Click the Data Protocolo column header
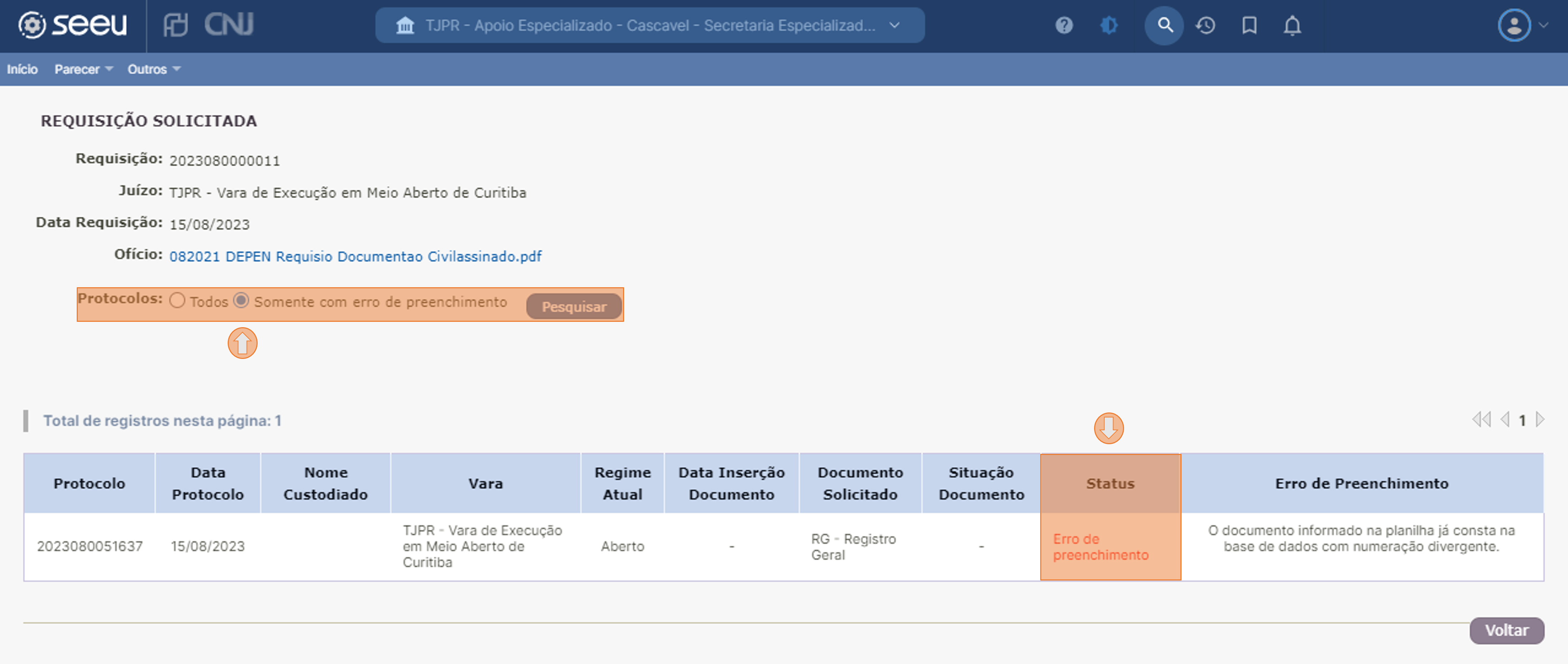 tap(208, 483)
